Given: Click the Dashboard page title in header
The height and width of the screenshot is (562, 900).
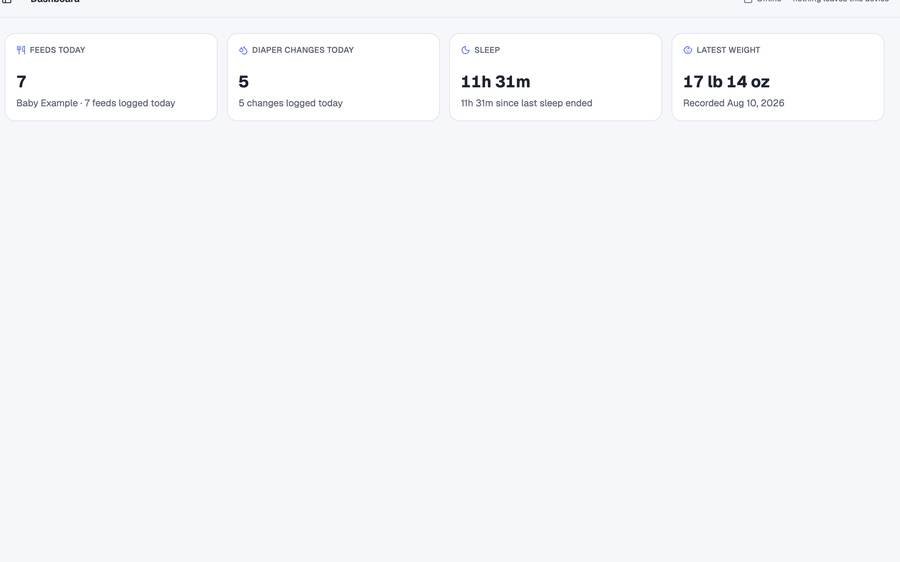Looking at the screenshot, I should 55,1.
